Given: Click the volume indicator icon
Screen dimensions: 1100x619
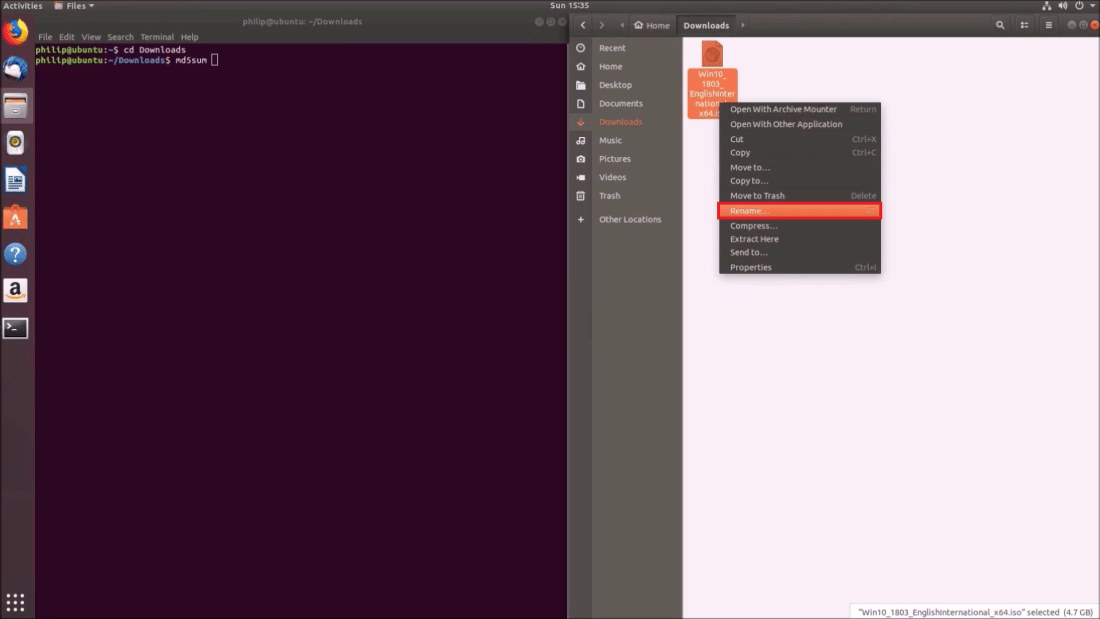Looking at the screenshot, I should tap(1063, 6).
